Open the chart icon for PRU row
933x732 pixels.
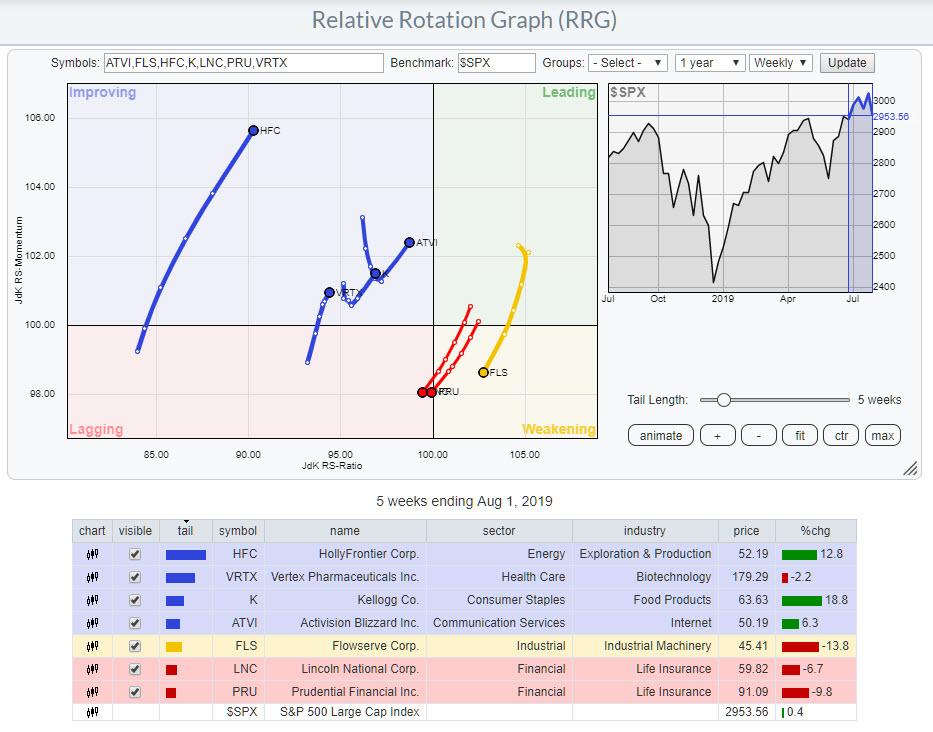pyautogui.click(x=92, y=692)
